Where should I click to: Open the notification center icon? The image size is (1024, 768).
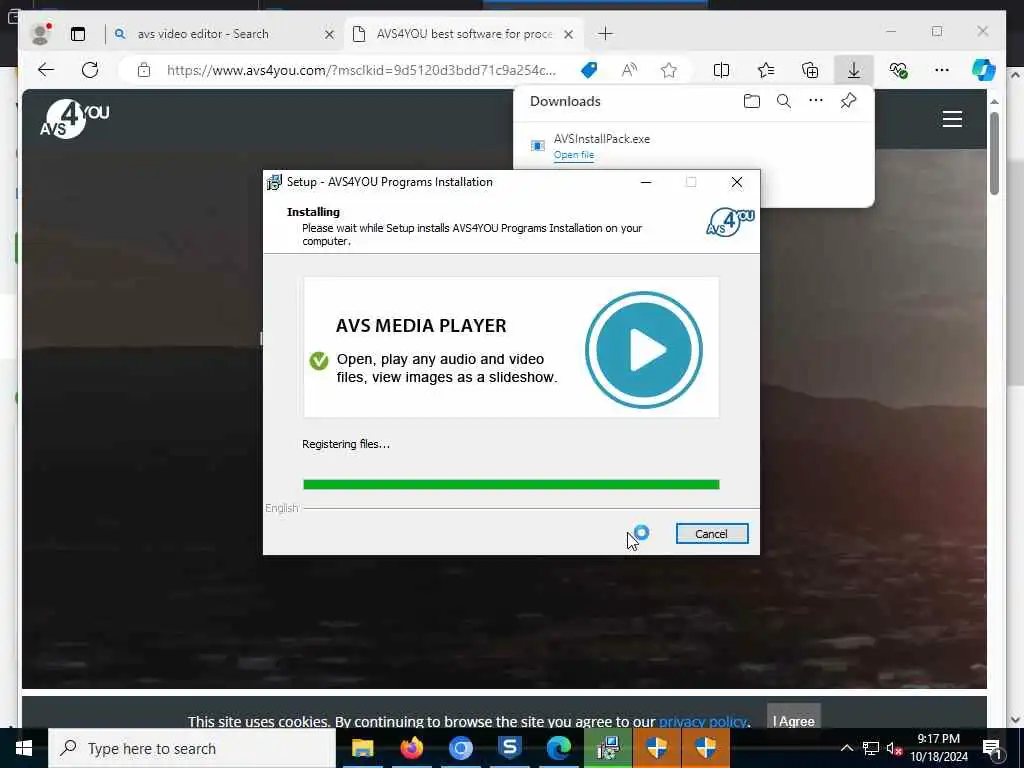pyautogui.click(x=992, y=749)
